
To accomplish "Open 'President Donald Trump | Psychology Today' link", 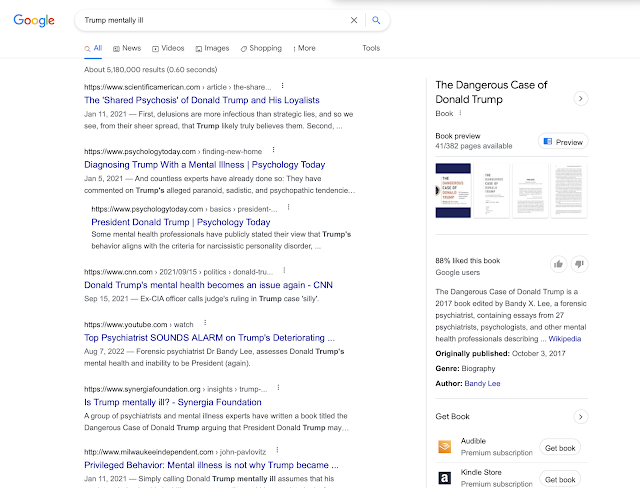I will point(181,222).
